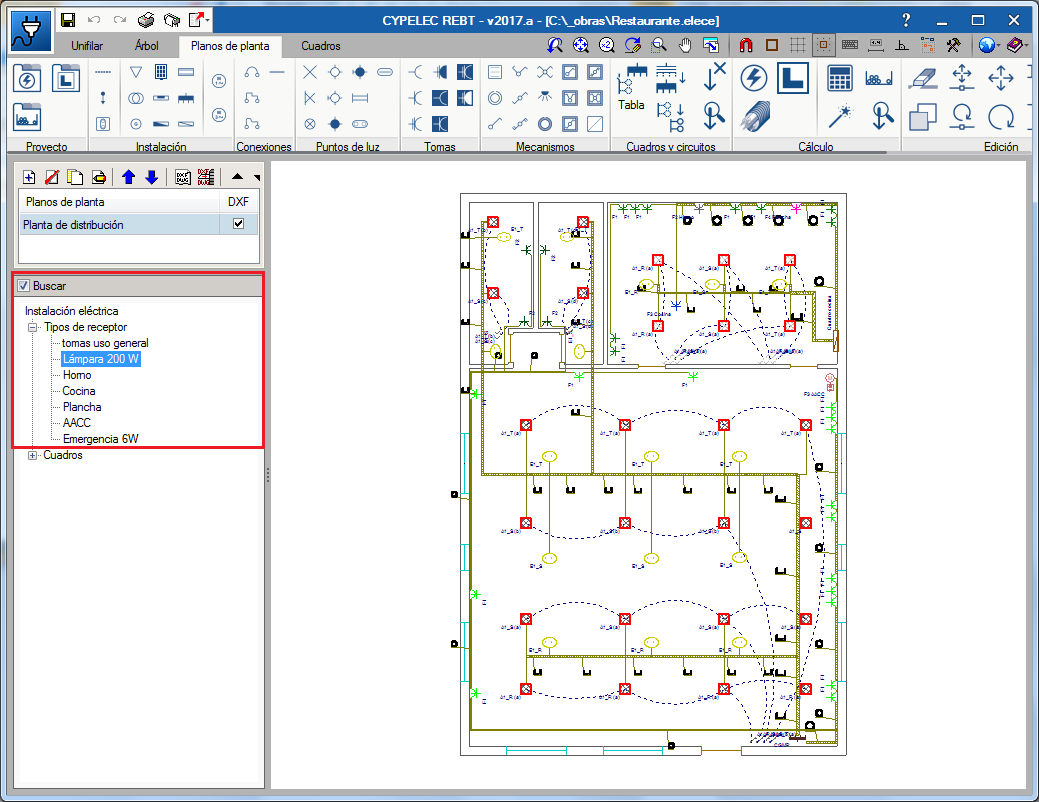
Task: Open the export dropdown arrow beside the red arrow icon
Action: point(208,20)
